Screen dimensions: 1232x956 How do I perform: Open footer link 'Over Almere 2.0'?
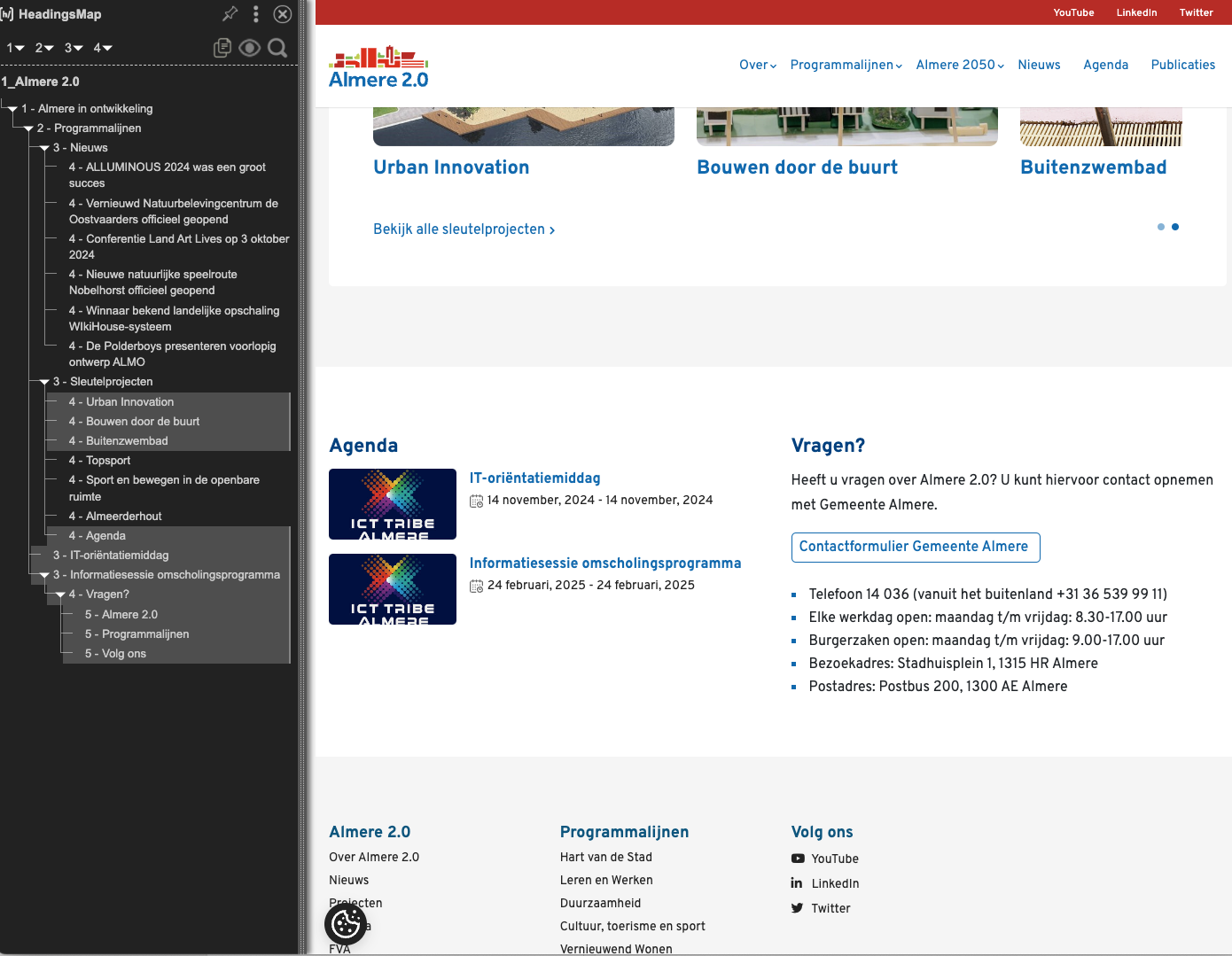pyautogui.click(x=374, y=858)
